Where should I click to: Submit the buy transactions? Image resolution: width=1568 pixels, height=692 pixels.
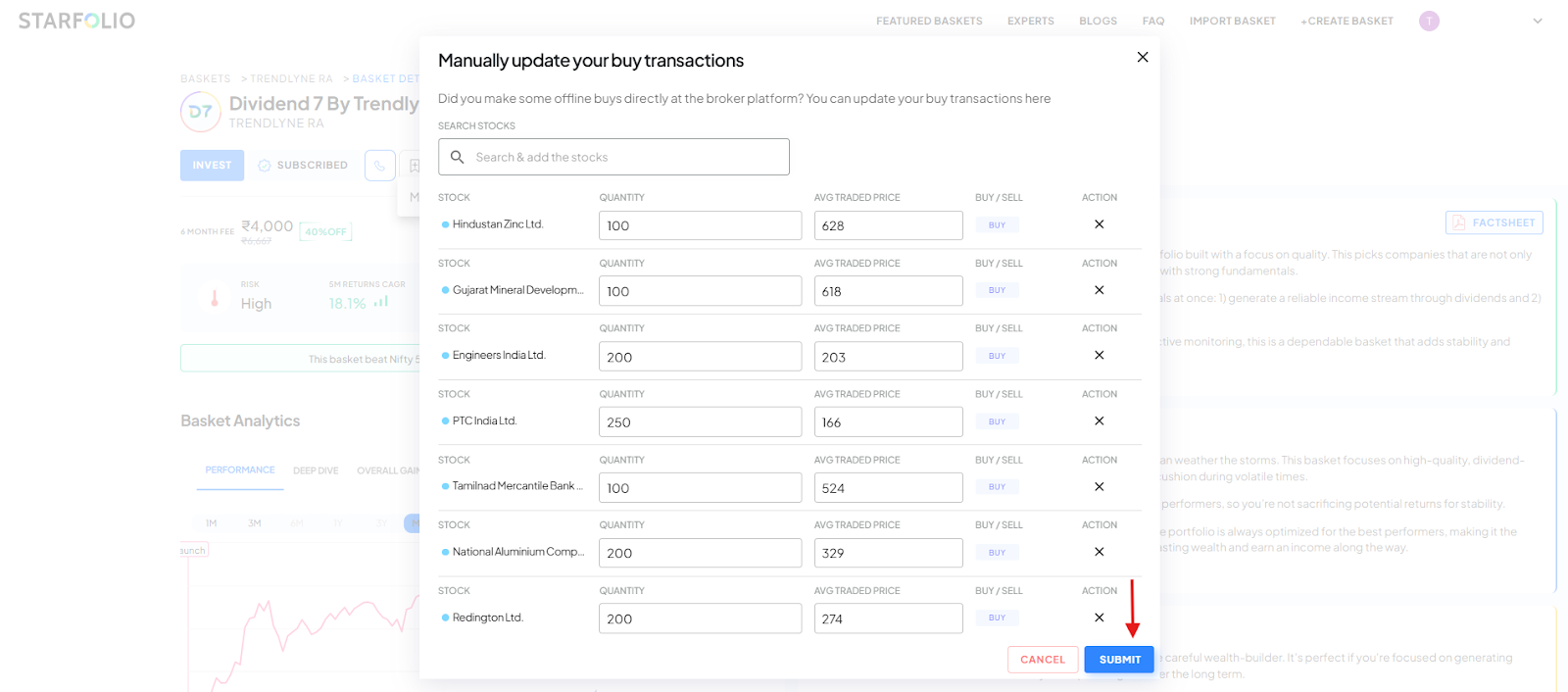(1119, 660)
